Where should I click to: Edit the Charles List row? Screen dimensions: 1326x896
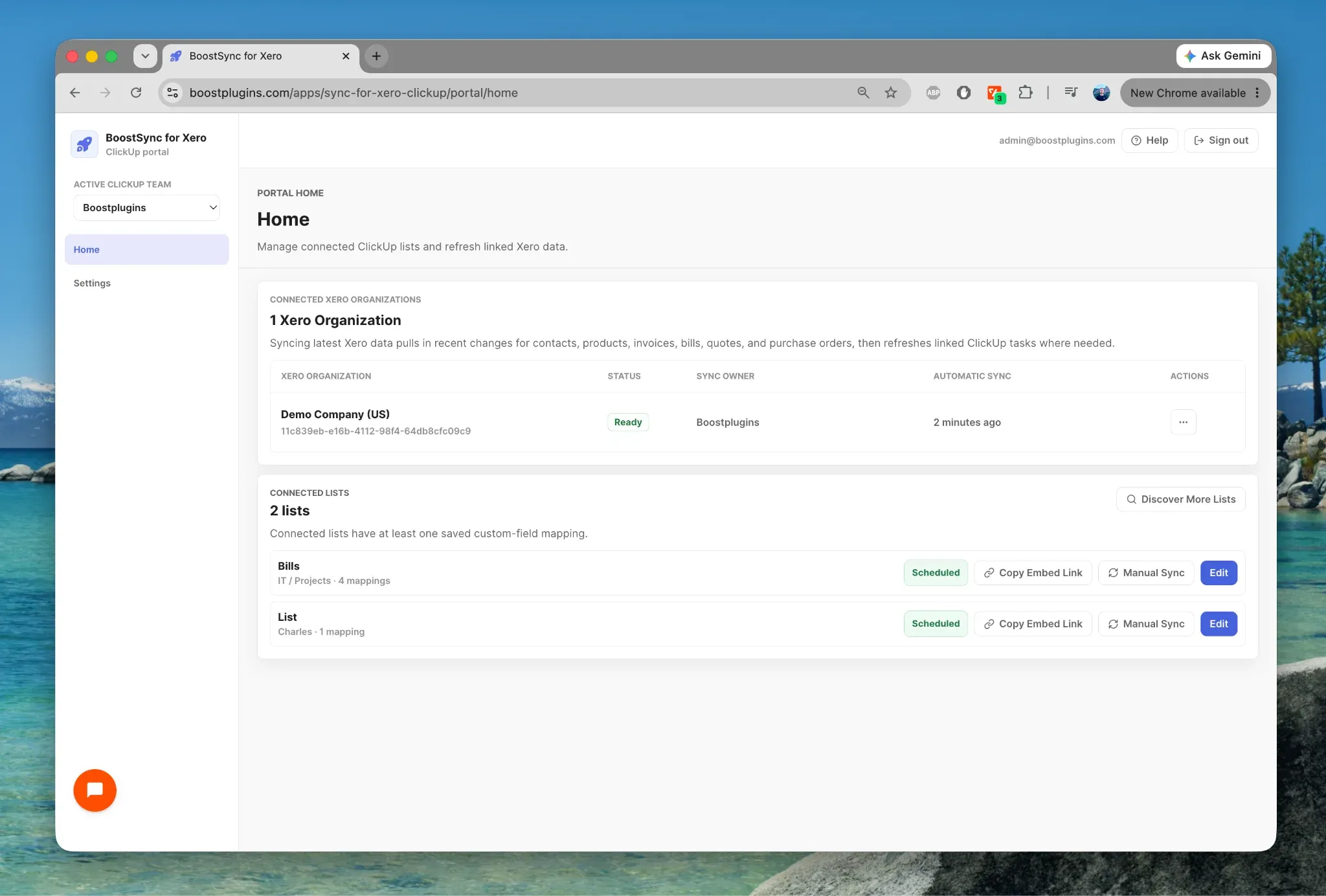pyautogui.click(x=1219, y=624)
